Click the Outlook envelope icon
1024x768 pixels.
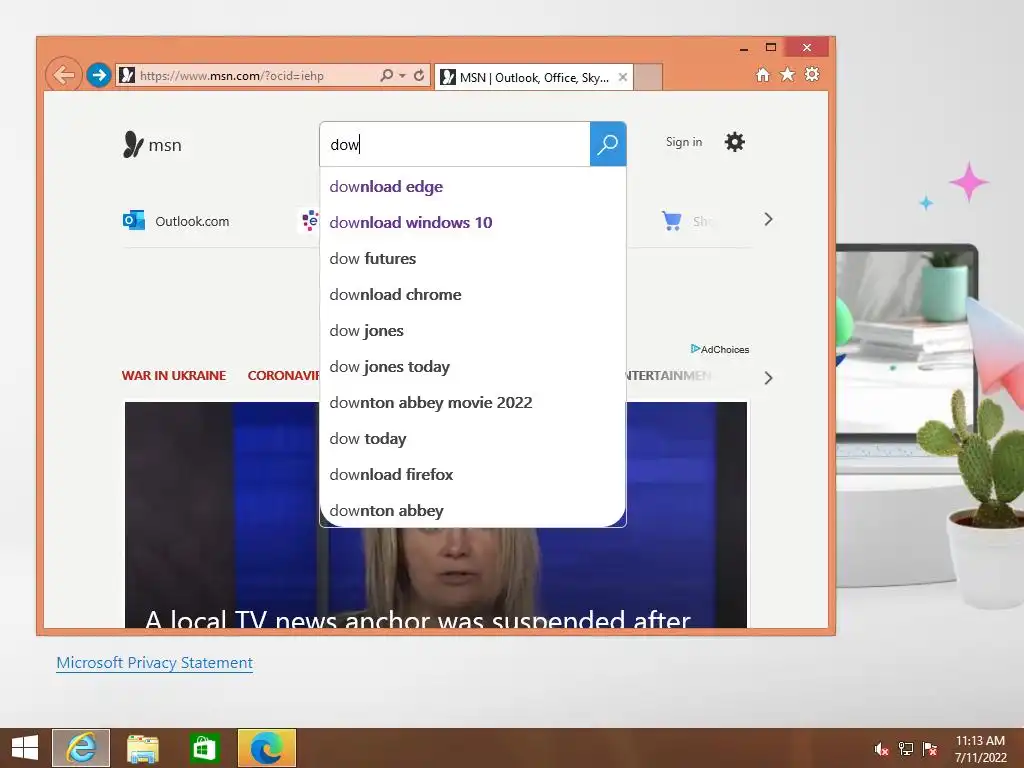tap(134, 220)
